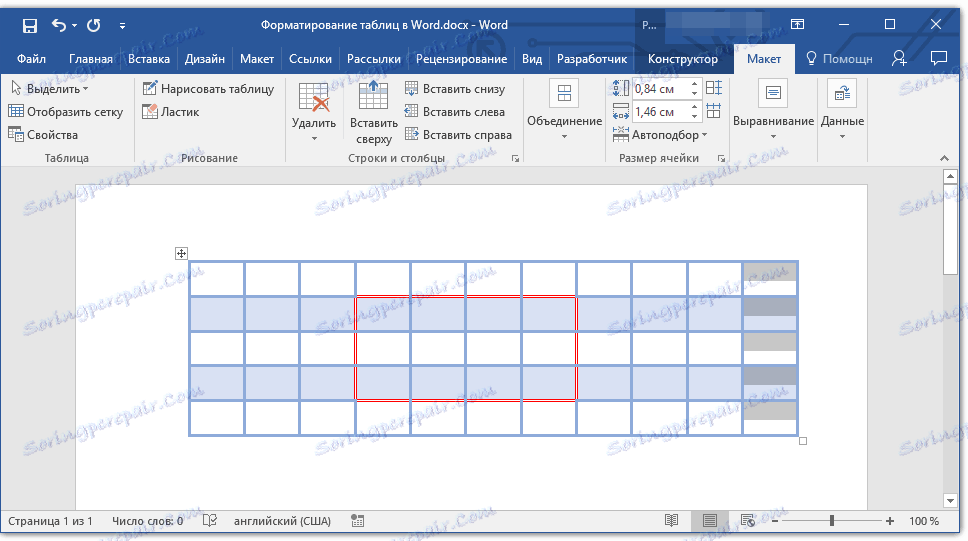
Task: Click Вставить справа
Action: pos(458,135)
